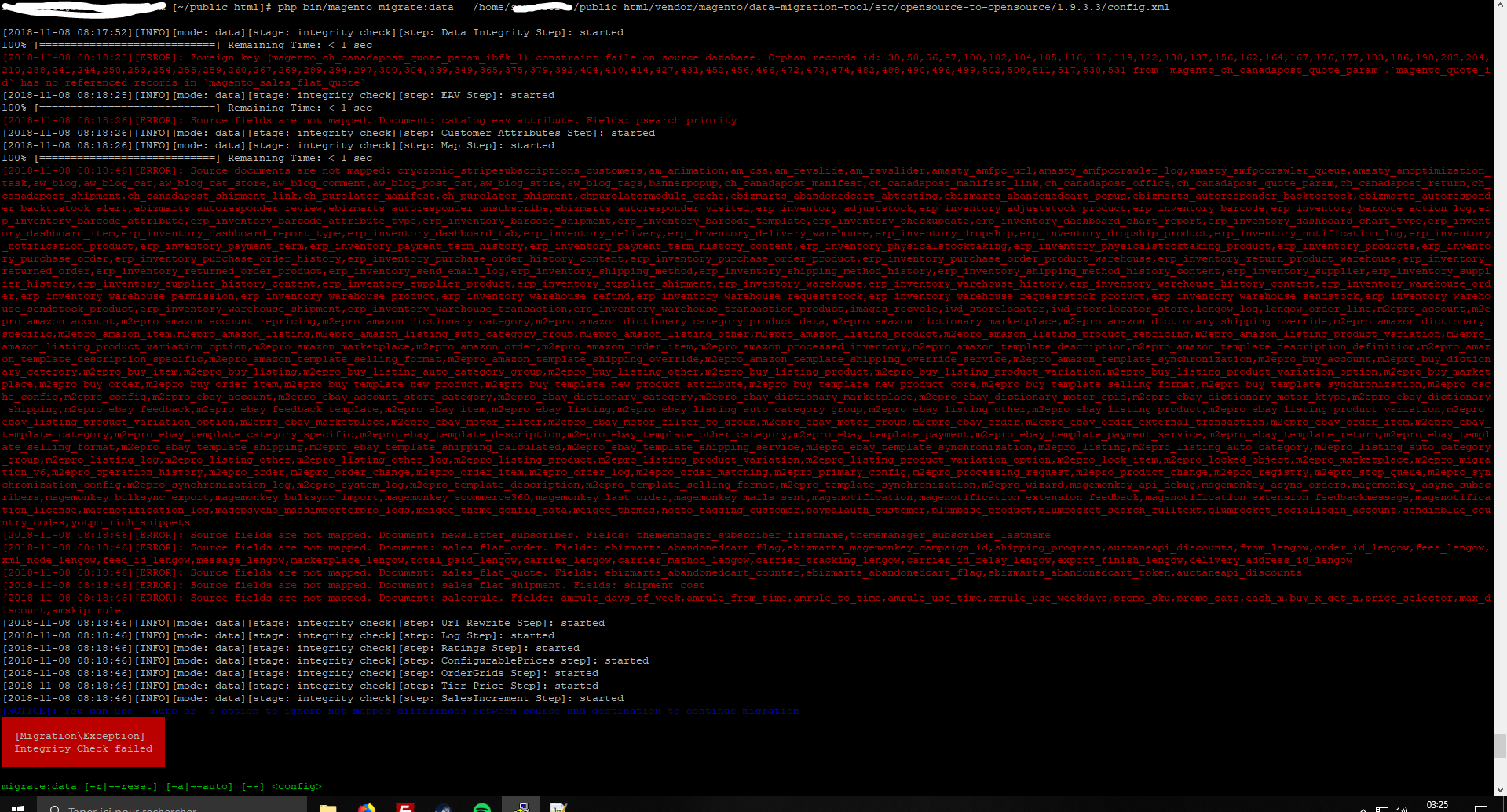Click the 'php bin/magento migrate:data' command text
The image size is (1507, 812).
tap(365, 7)
